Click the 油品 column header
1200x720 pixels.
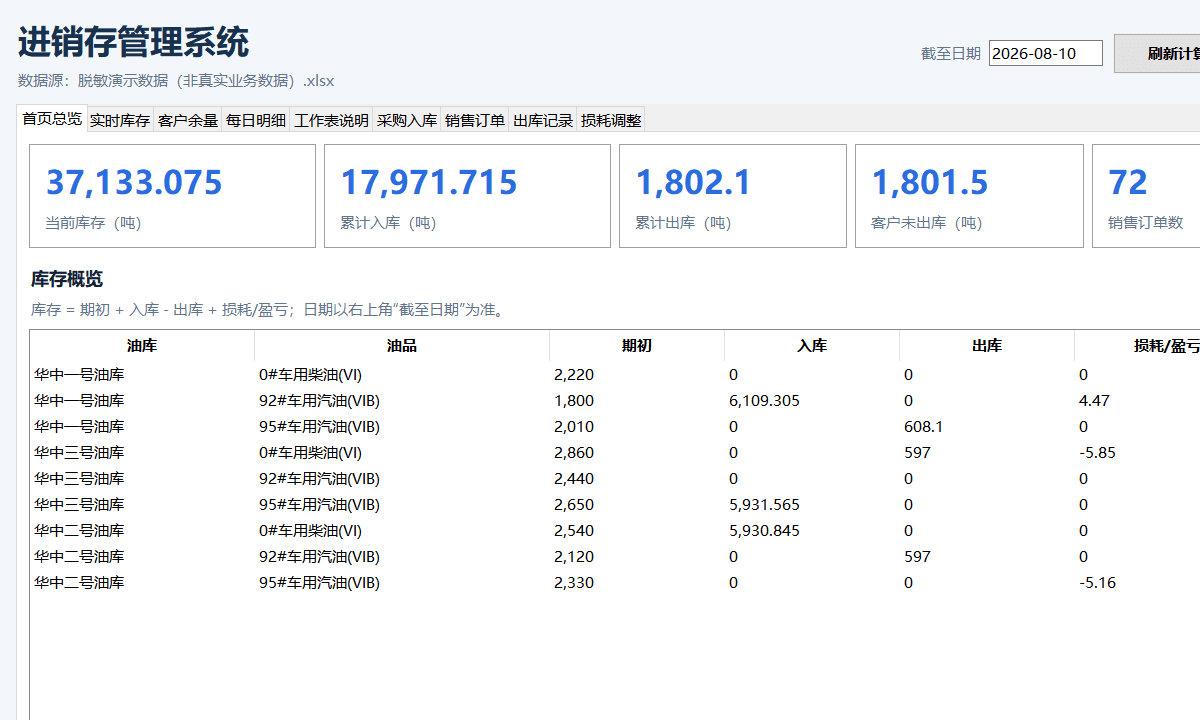pos(402,346)
